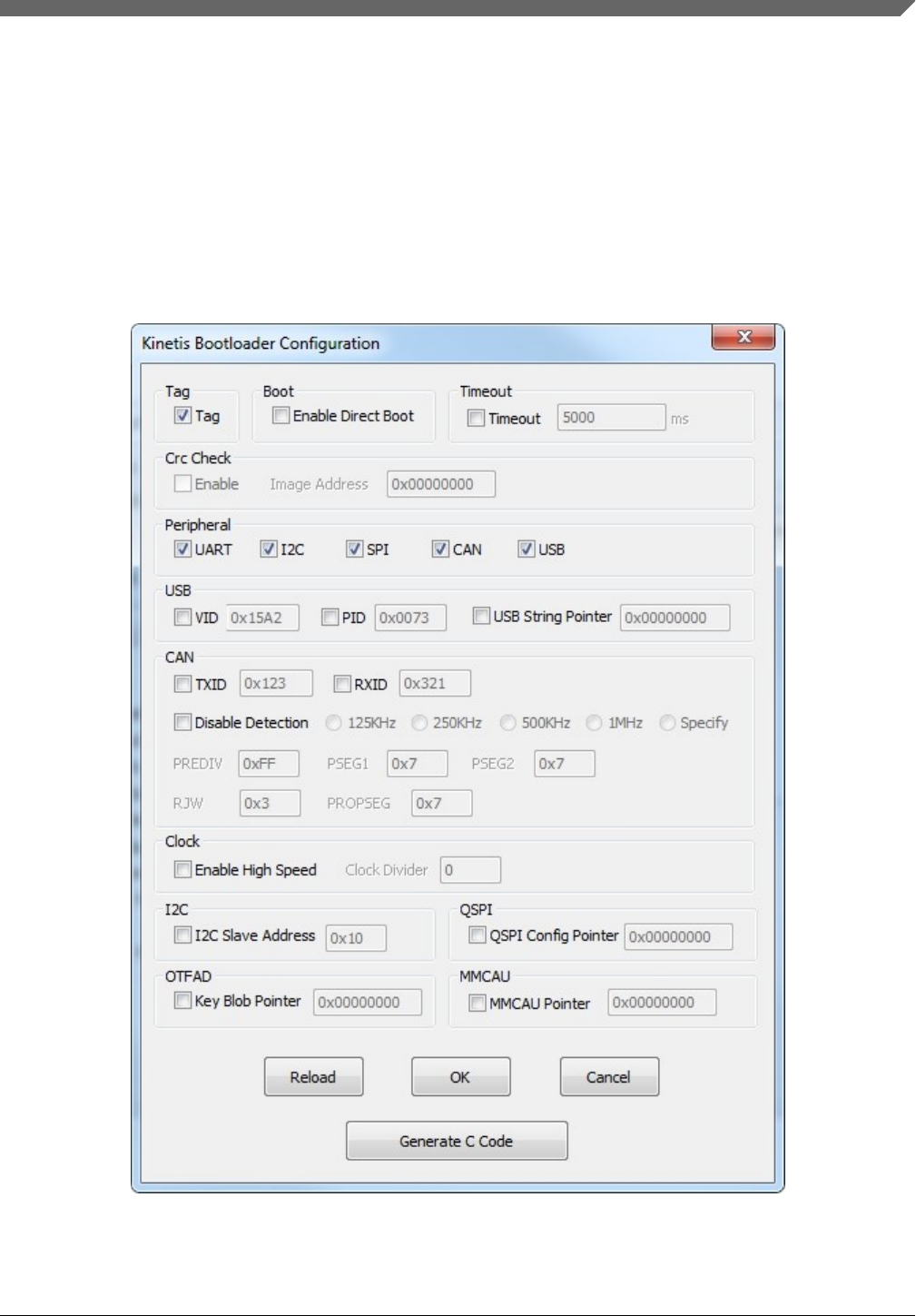The height and width of the screenshot is (1316, 916).
Task: Click the Clock Divider input field
Action: point(470,870)
